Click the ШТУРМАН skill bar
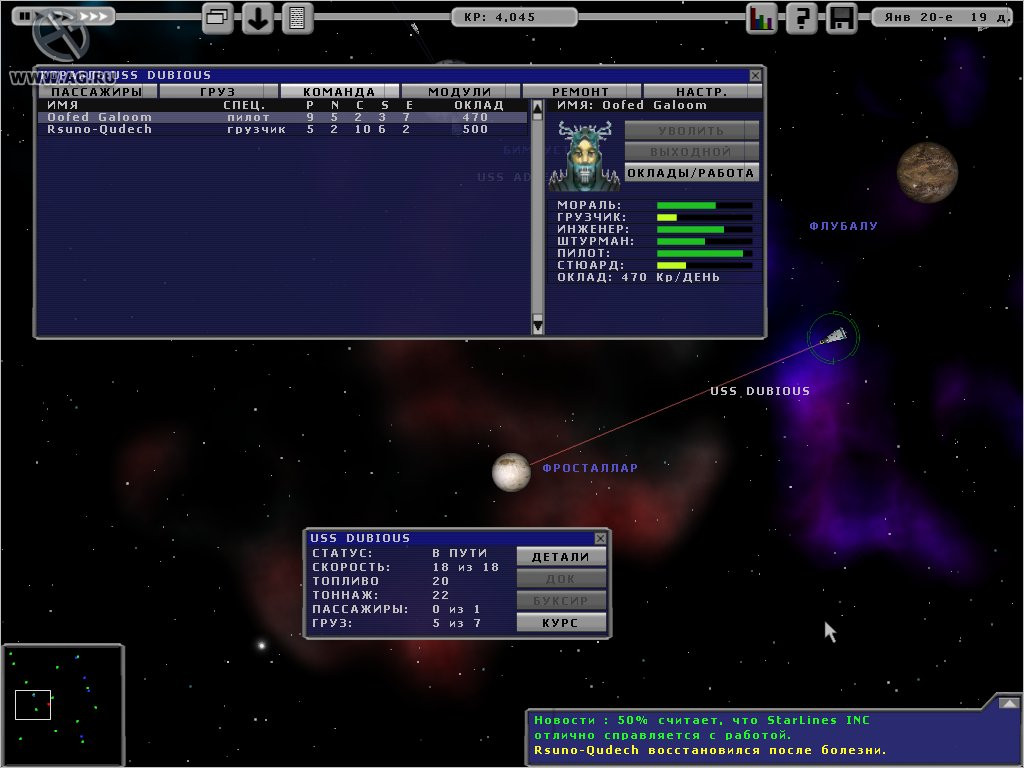Screen dimensions: 1024x768 click(x=705, y=241)
